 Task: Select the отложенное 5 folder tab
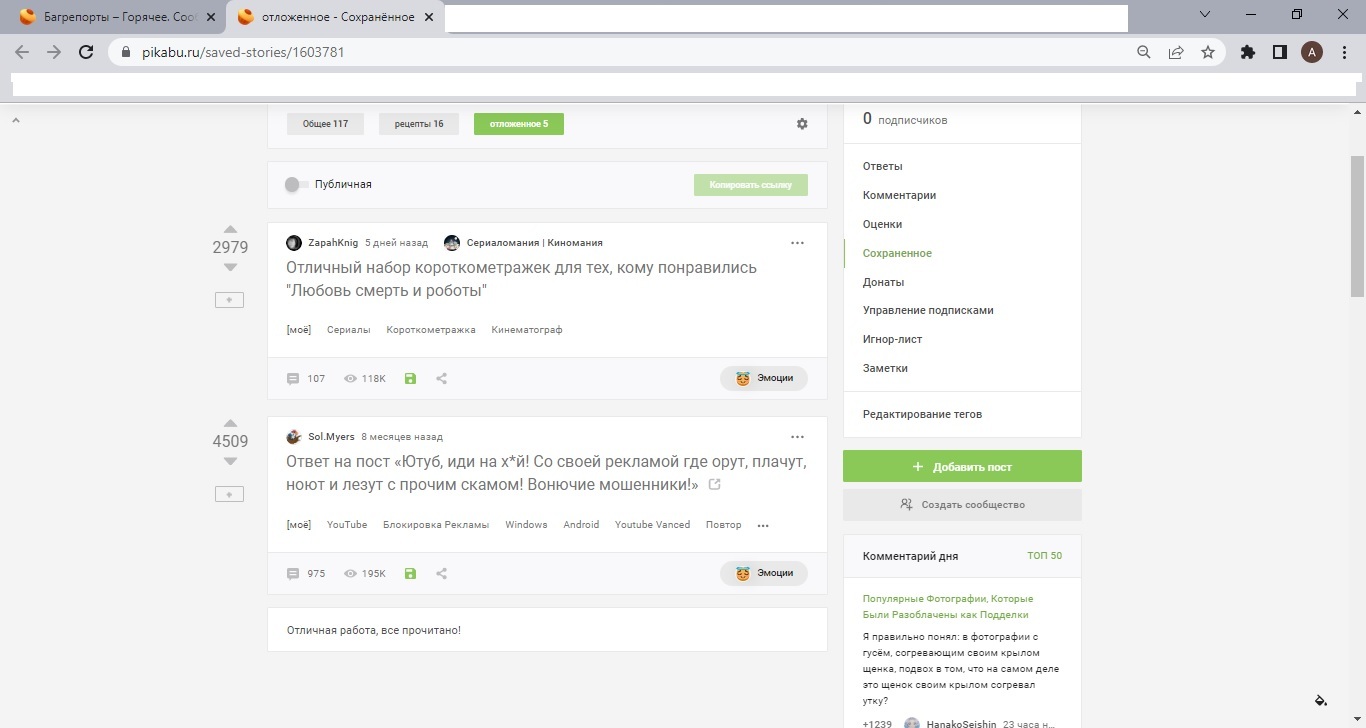point(519,124)
